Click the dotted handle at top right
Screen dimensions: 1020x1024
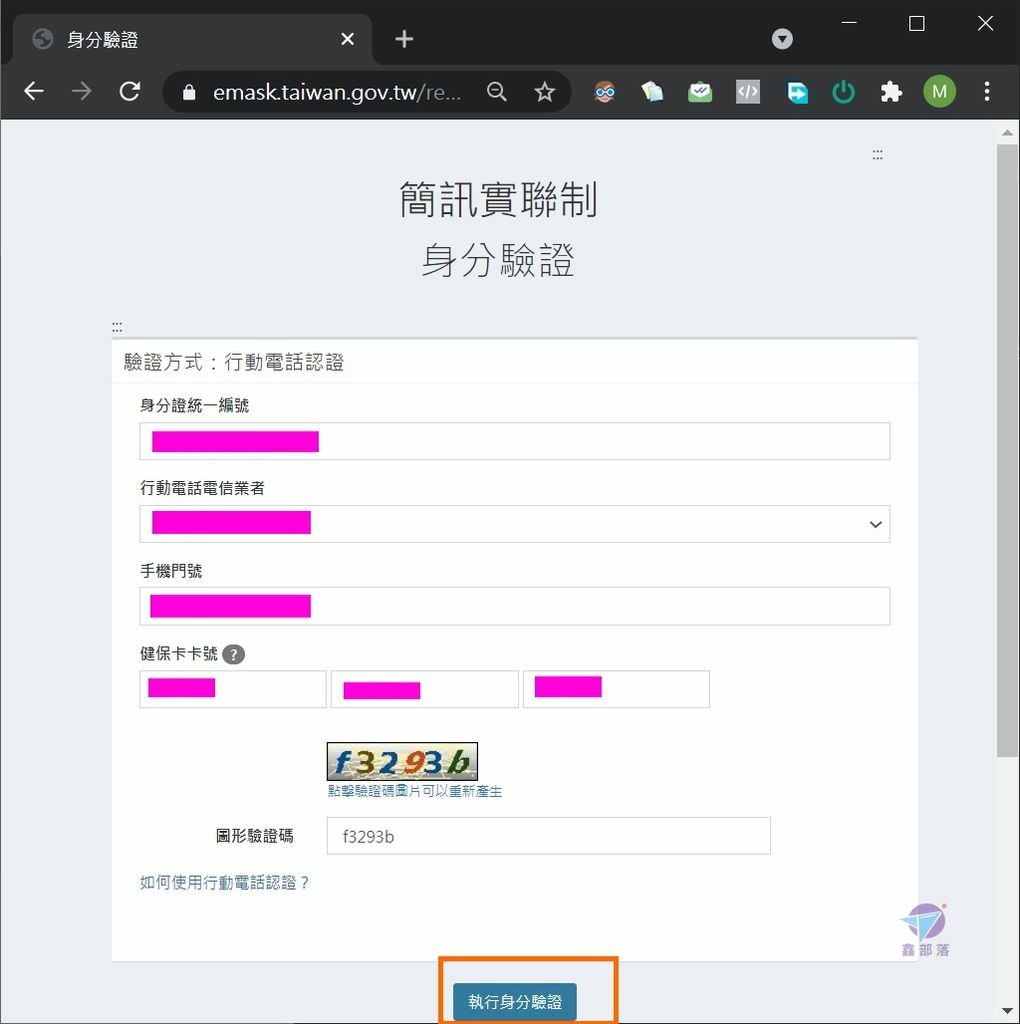pos(878,155)
